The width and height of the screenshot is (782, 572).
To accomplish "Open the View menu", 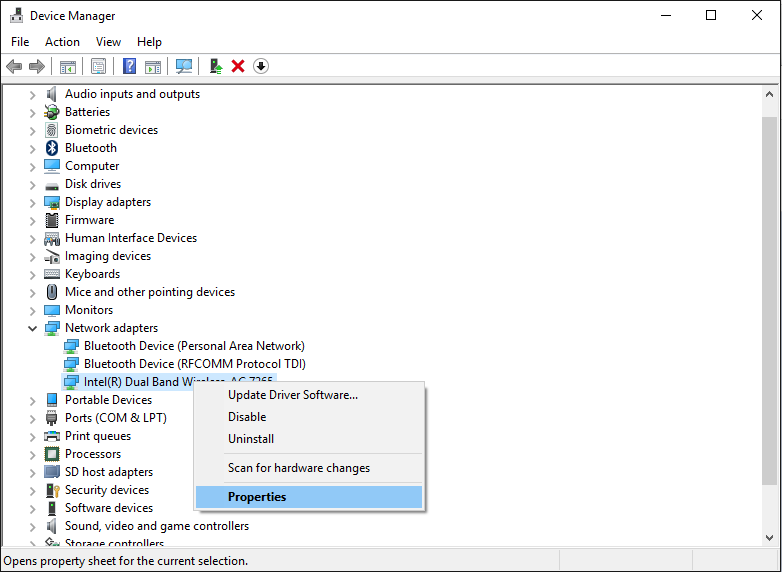I will point(108,42).
